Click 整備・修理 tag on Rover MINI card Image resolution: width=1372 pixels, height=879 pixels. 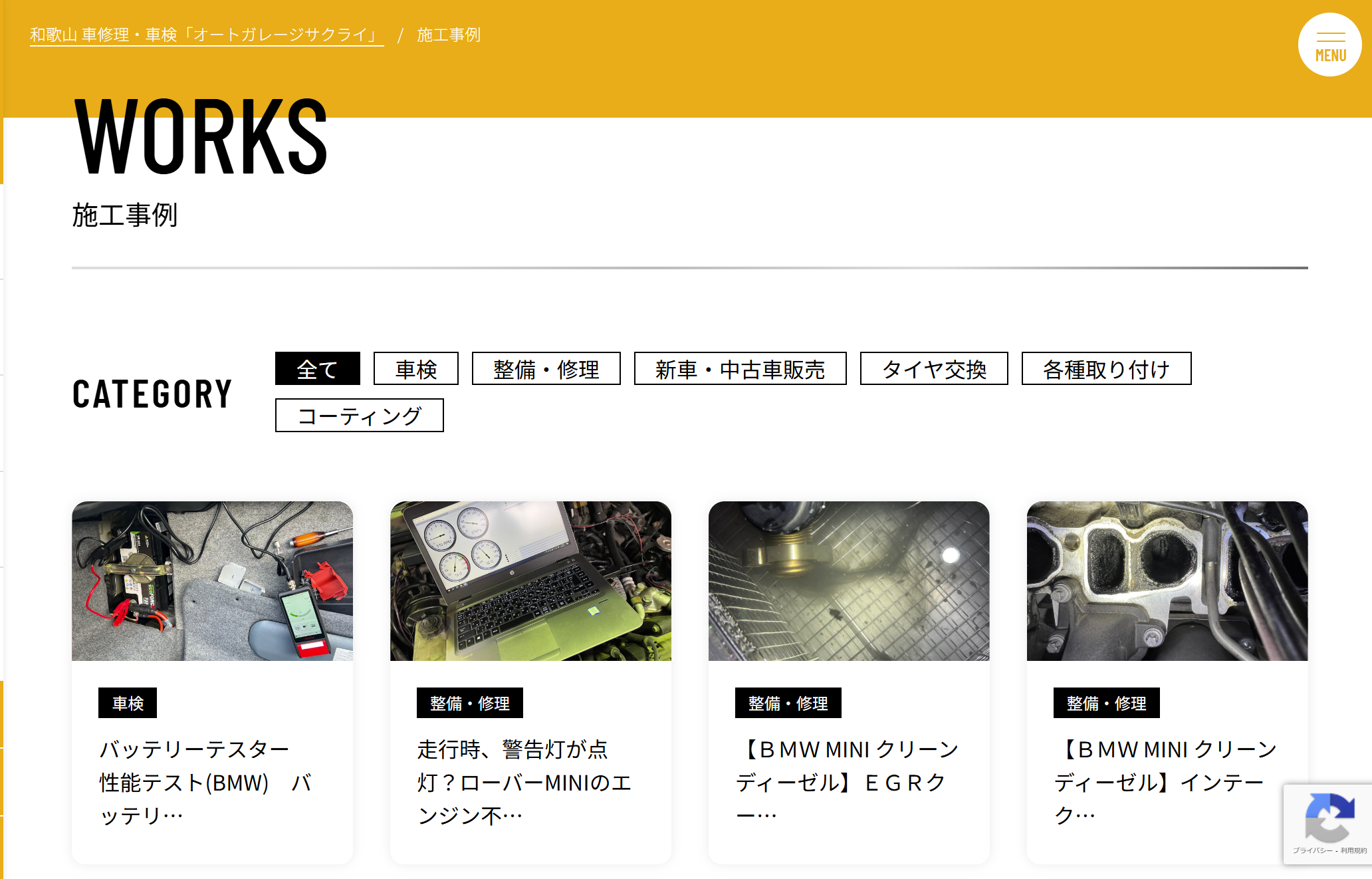(x=469, y=703)
